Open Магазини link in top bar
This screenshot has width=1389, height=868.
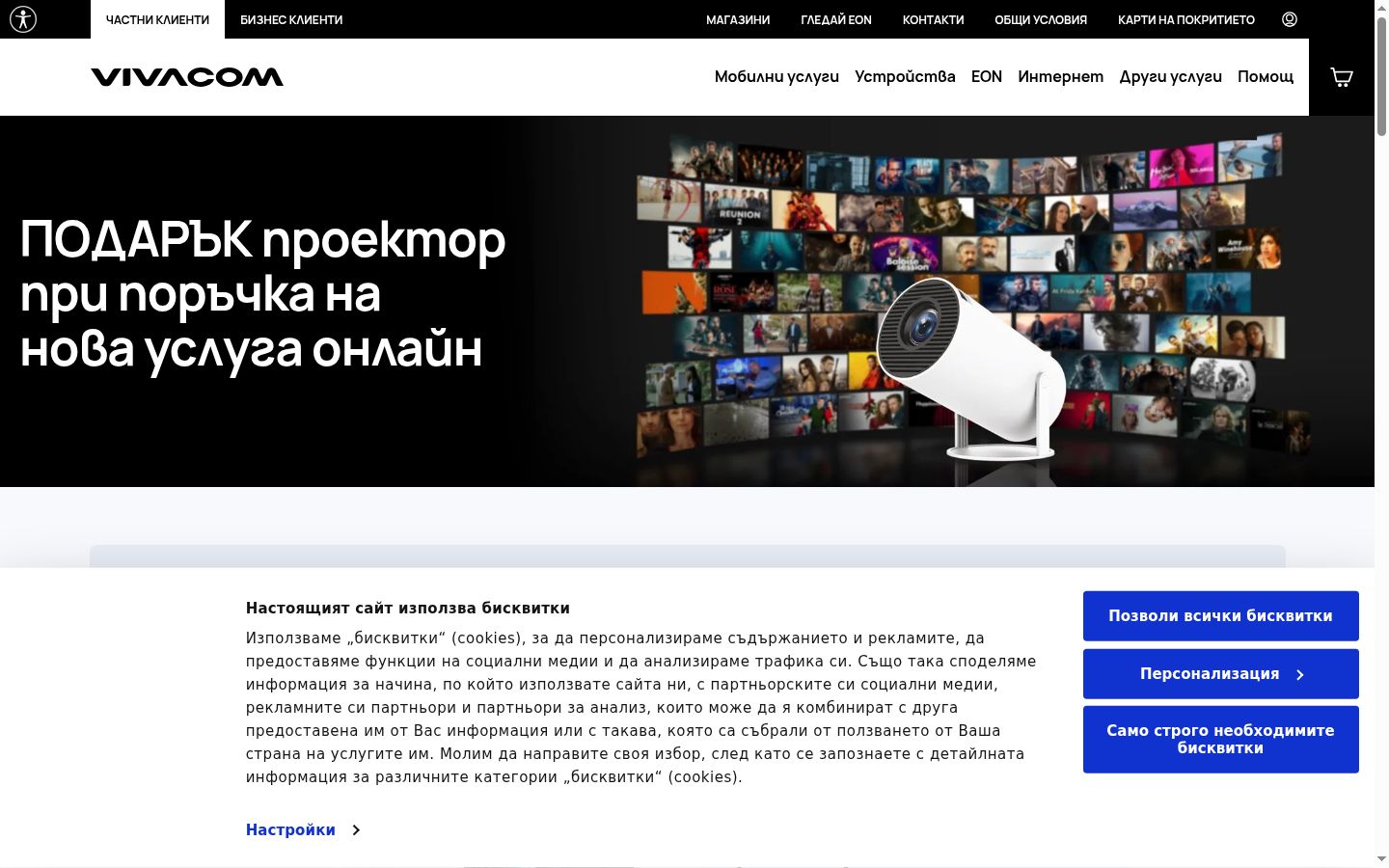738,19
